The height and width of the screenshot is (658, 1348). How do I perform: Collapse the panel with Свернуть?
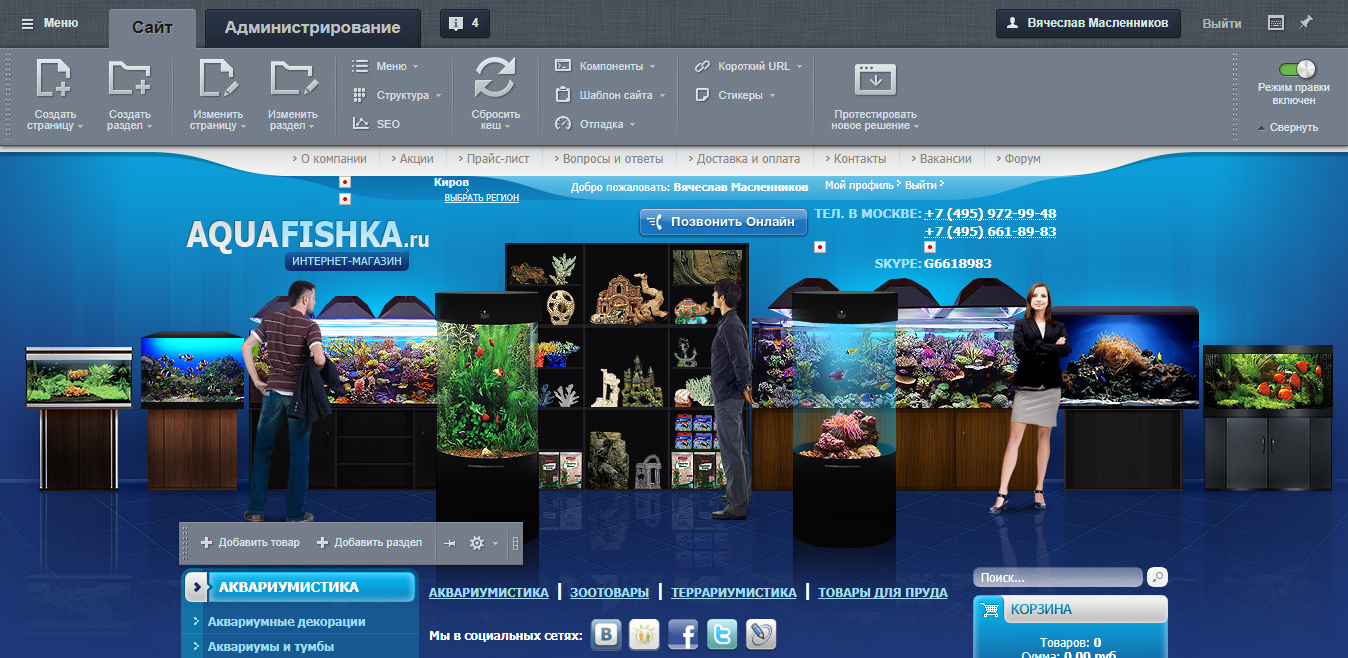click(1288, 127)
